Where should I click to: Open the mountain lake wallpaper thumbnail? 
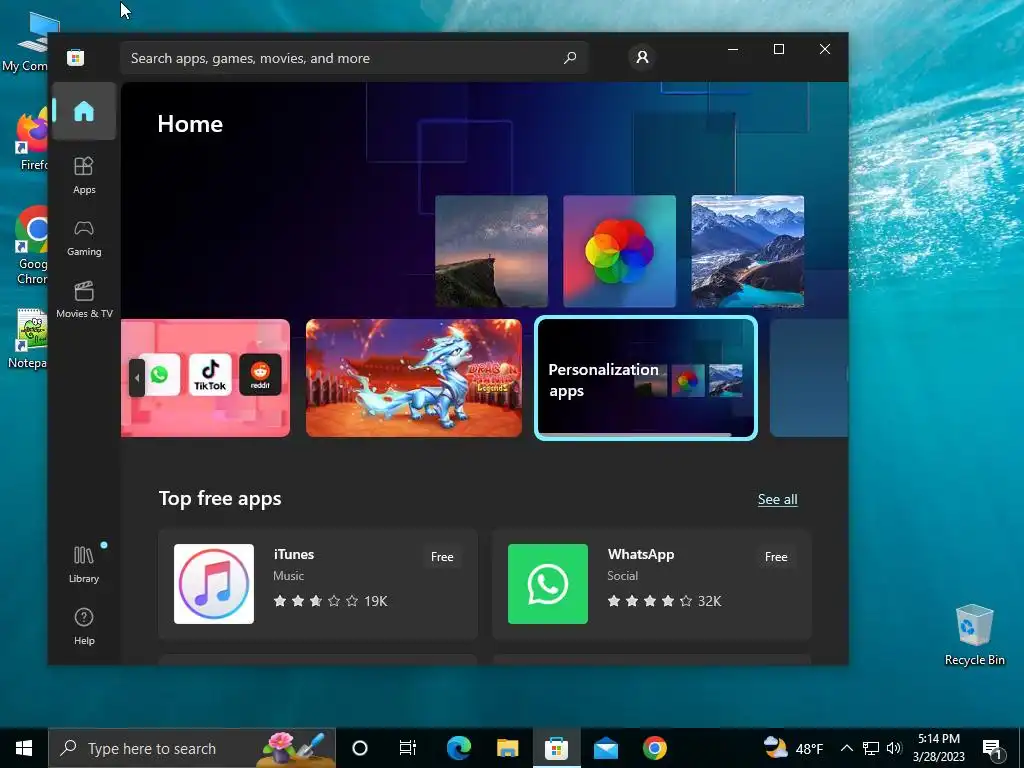(x=748, y=251)
